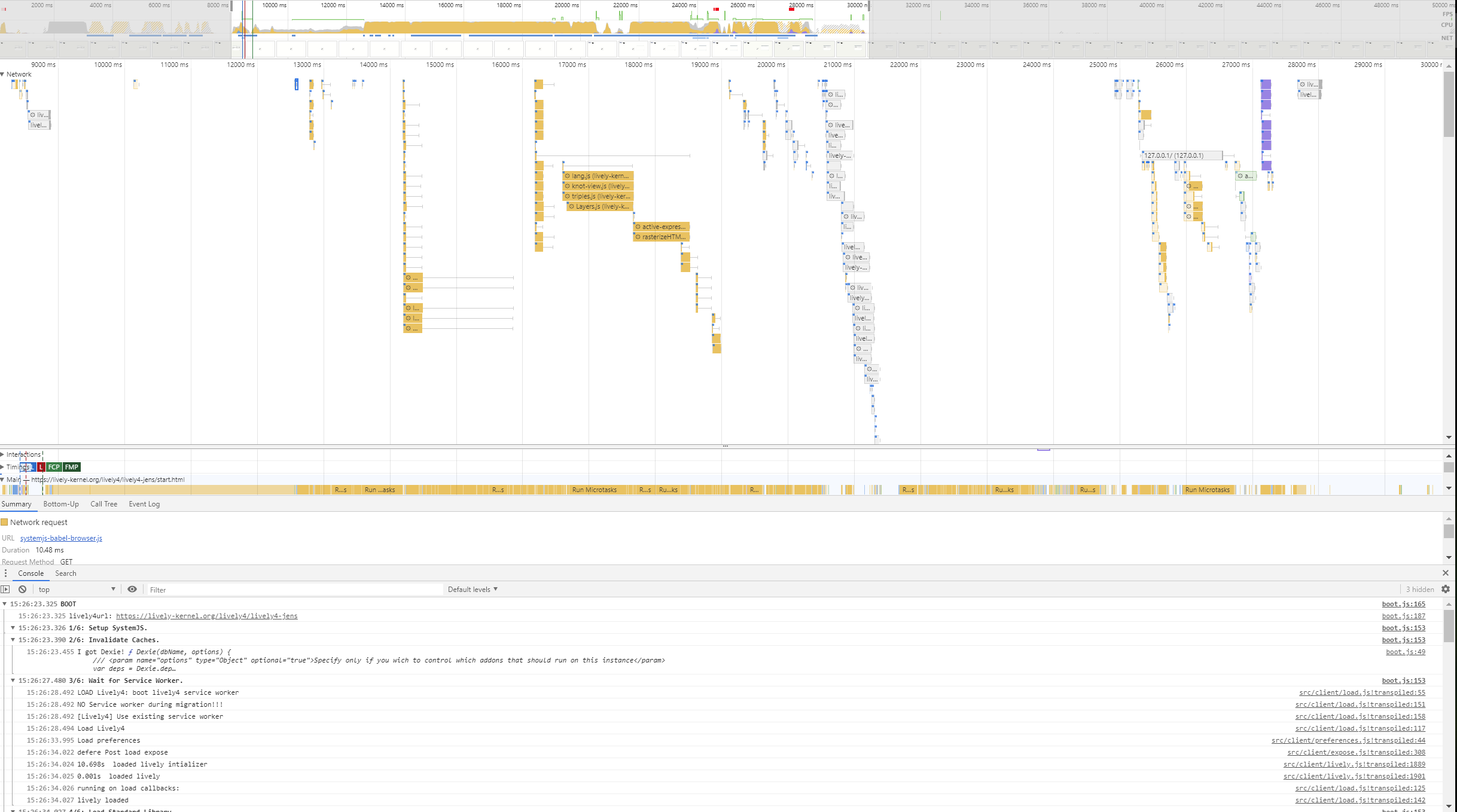Screen dimensions: 1457x812
Task: Clear the console with the ban icon
Action: [23, 590]
